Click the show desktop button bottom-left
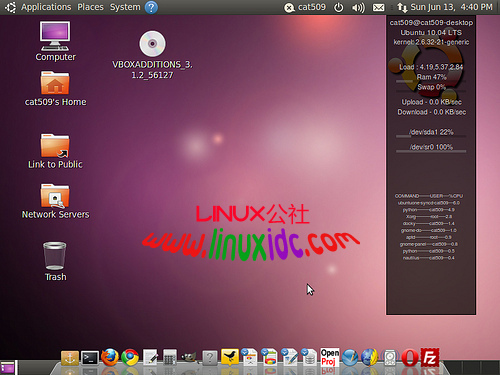 pyautogui.click(x=8, y=368)
